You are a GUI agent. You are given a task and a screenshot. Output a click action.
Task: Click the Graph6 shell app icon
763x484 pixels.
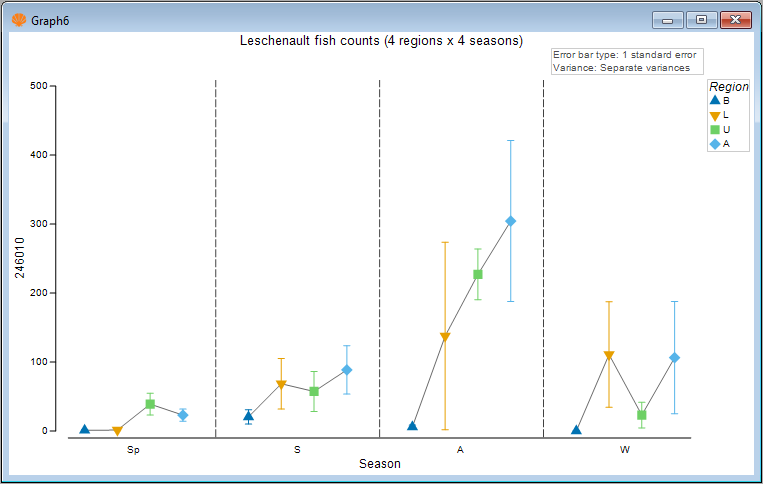click(x=19, y=20)
